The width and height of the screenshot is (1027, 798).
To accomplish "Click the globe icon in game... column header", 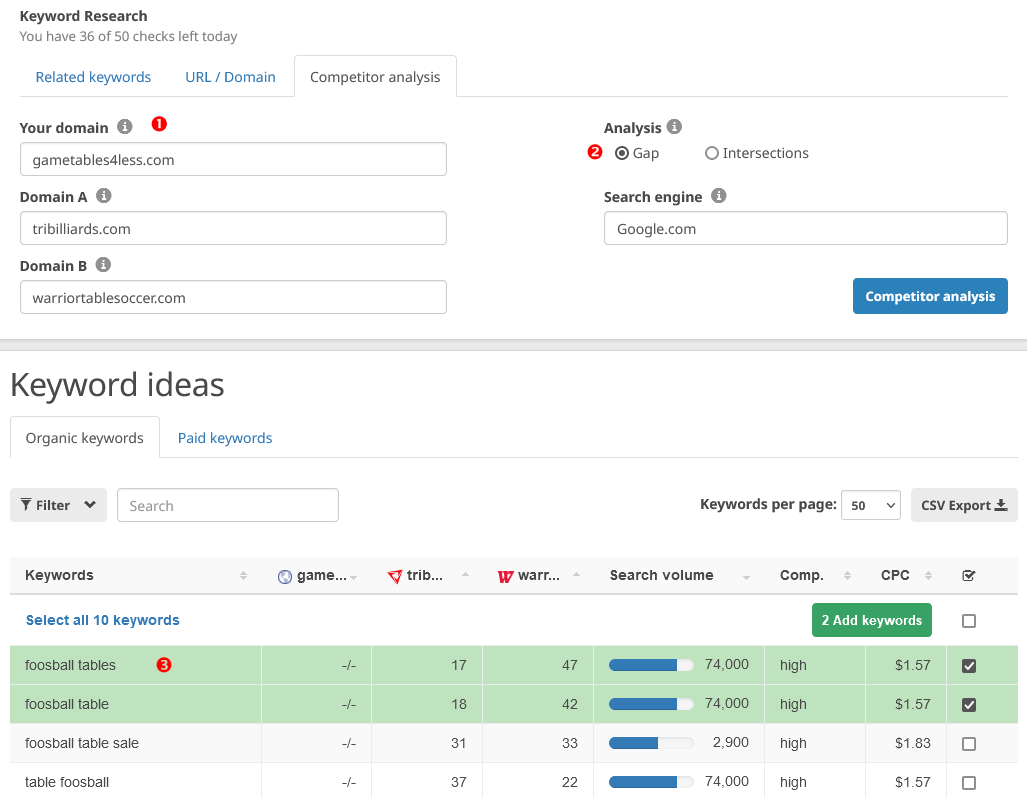I will 285,577.
